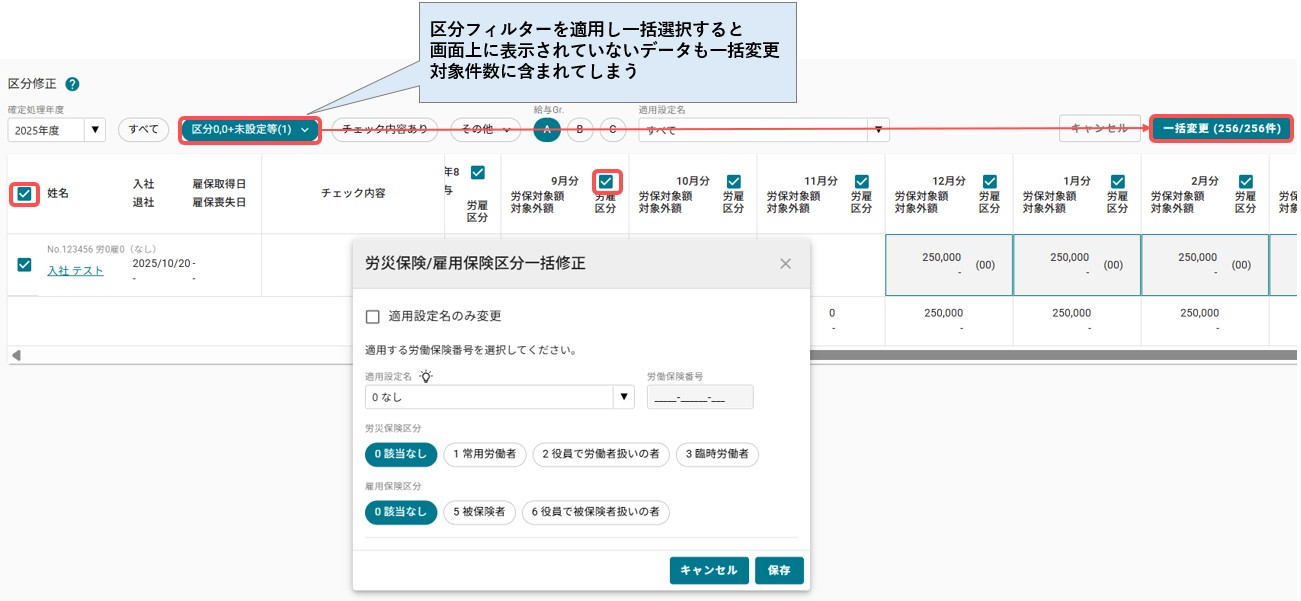Select 給与Gr. group A
The width and height of the screenshot is (1301, 601).
[547, 129]
